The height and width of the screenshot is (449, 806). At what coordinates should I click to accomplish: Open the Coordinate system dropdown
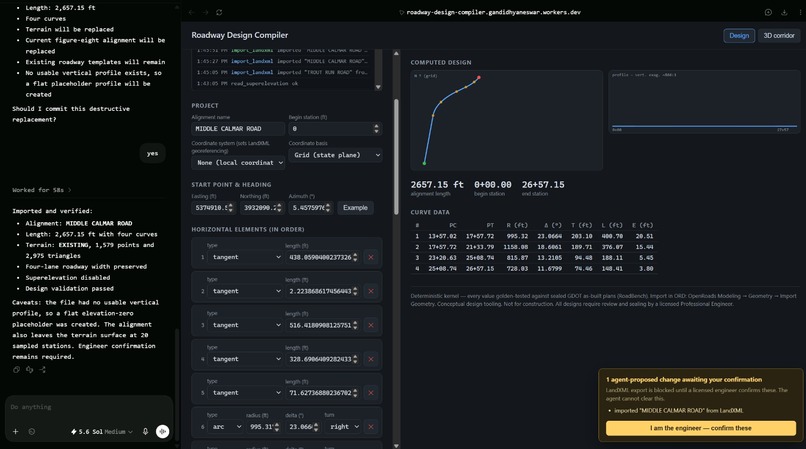click(x=239, y=163)
